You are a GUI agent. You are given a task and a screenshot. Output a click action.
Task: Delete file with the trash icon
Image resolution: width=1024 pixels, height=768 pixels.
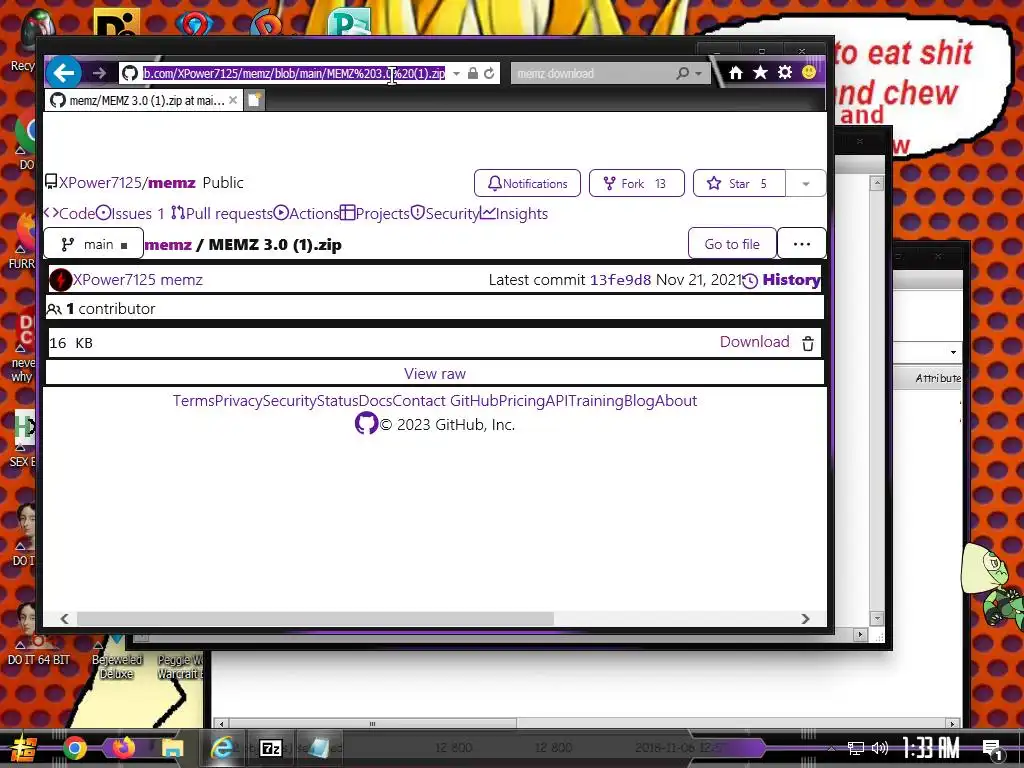pyautogui.click(x=808, y=344)
